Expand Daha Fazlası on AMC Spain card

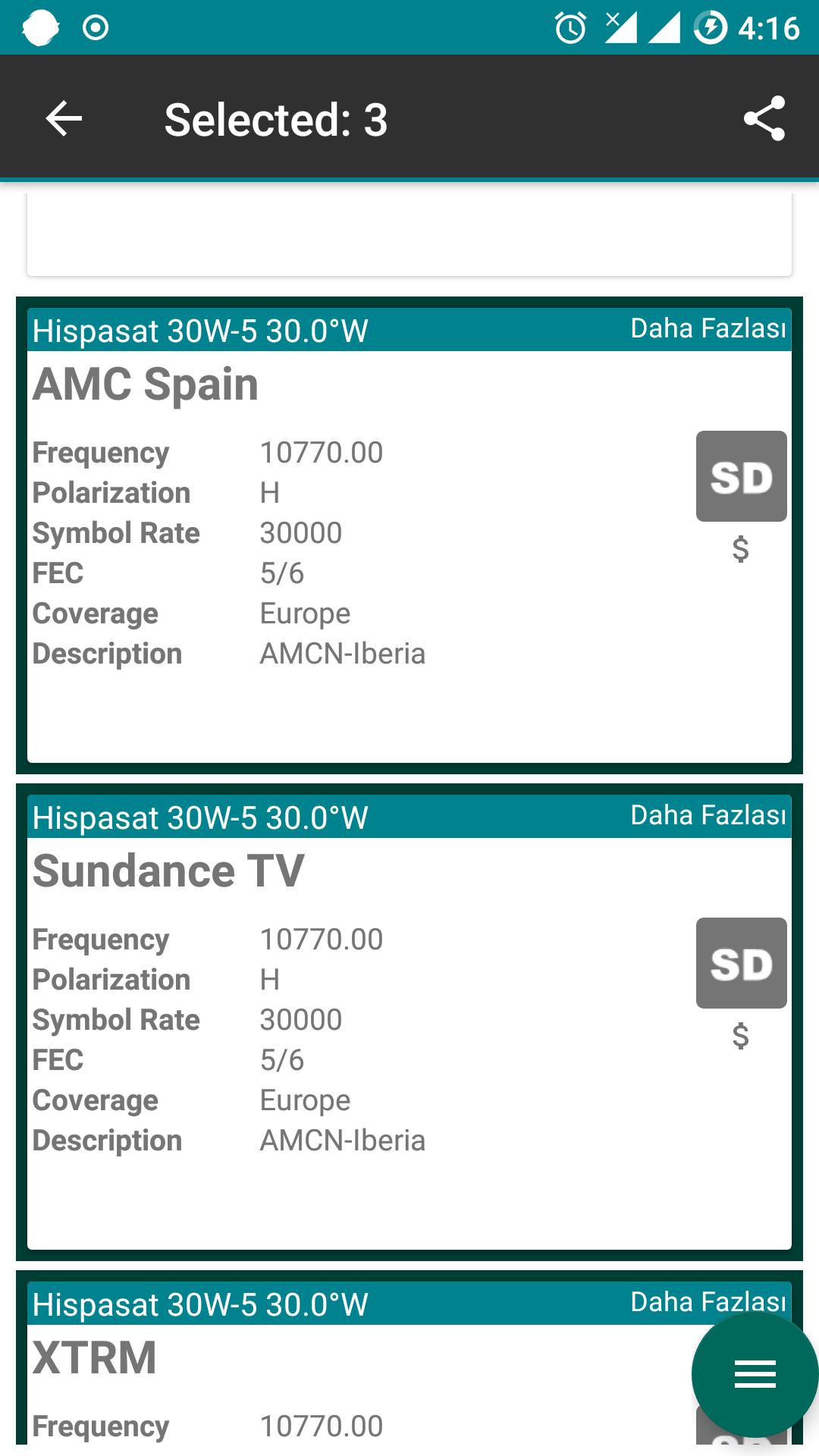[x=708, y=328]
